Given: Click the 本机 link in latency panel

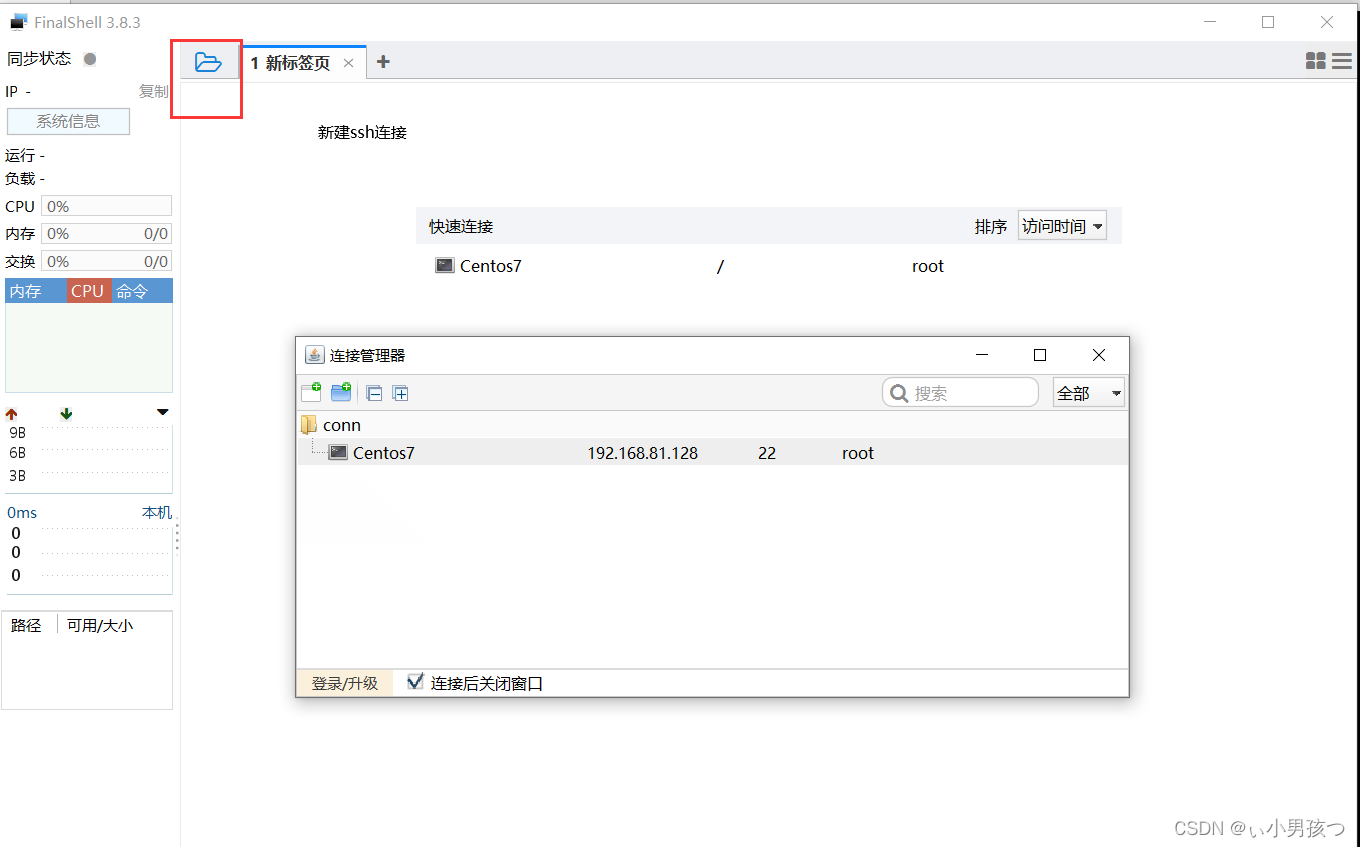Looking at the screenshot, I should click(x=156, y=512).
